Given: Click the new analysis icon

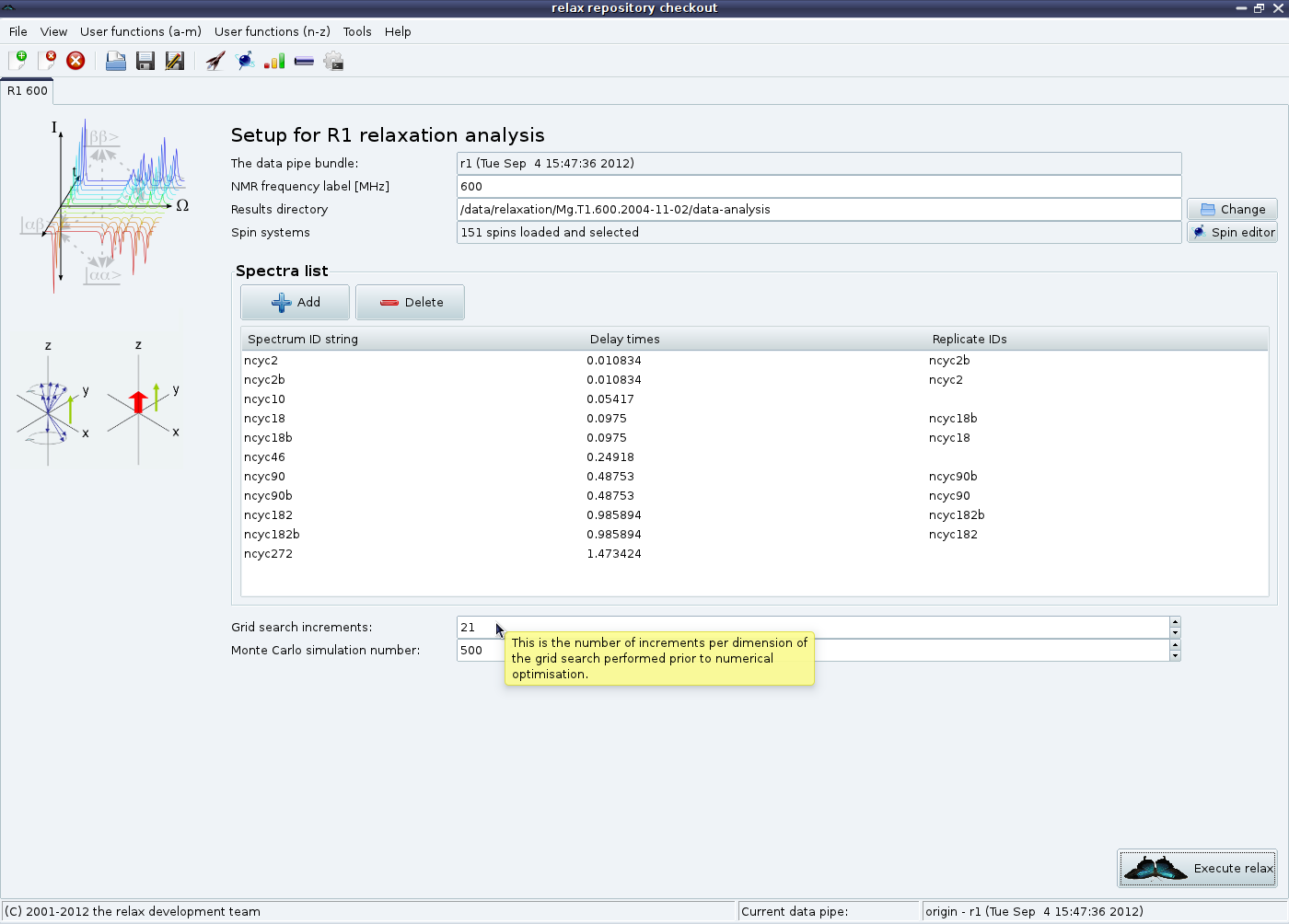Looking at the screenshot, I should [x=17, y=61].
